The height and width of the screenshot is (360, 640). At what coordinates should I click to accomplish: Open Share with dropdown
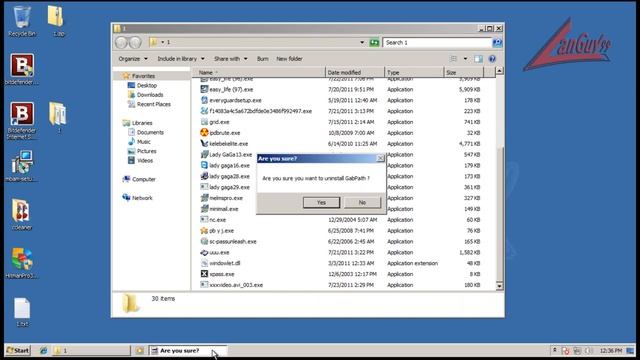(231, 59)
